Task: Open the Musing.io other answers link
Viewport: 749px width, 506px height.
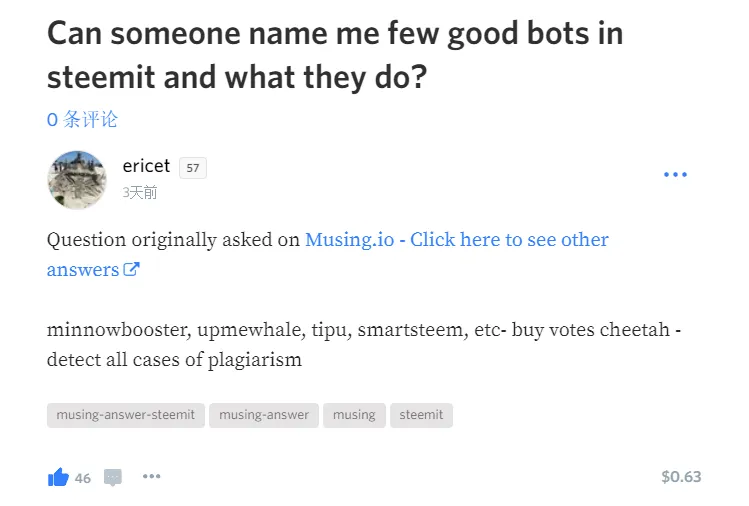Action: point(328,254)
